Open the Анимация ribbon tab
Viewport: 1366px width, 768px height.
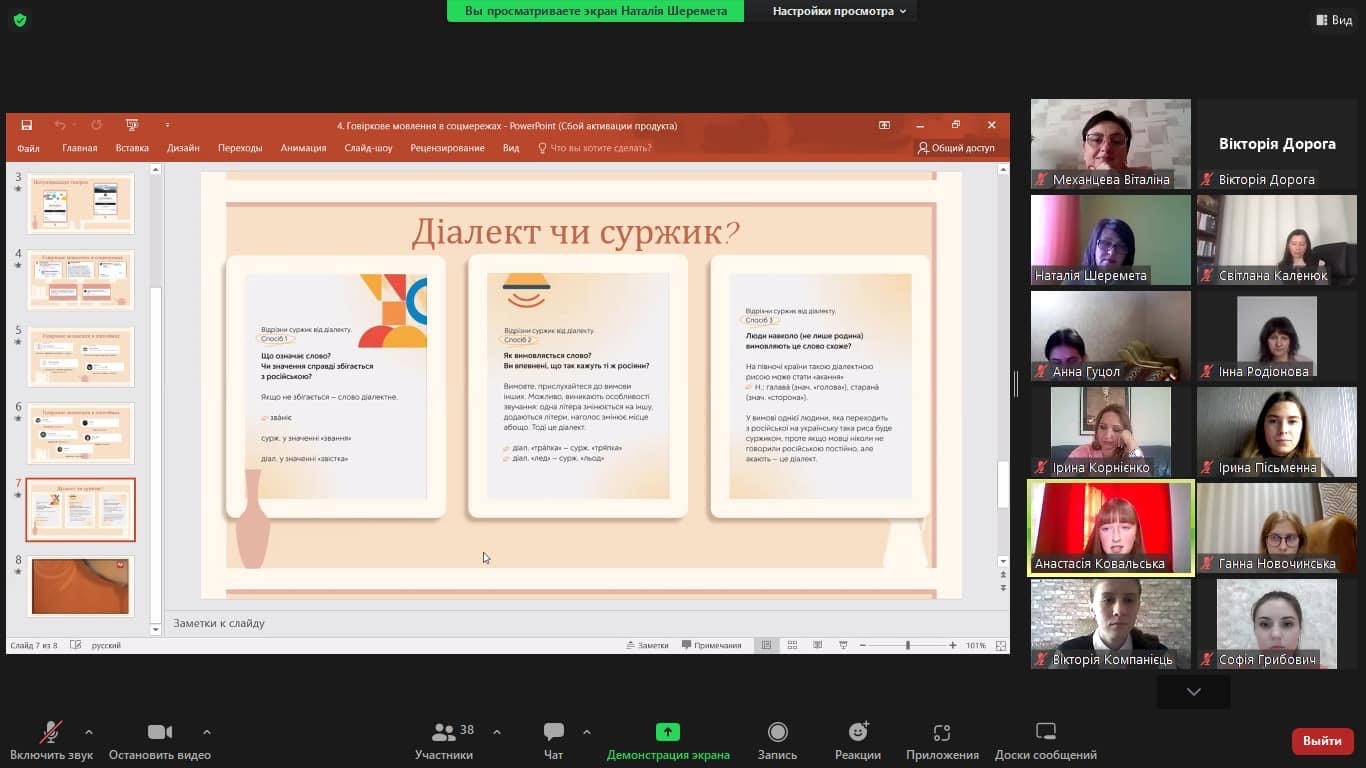(303, 148)
